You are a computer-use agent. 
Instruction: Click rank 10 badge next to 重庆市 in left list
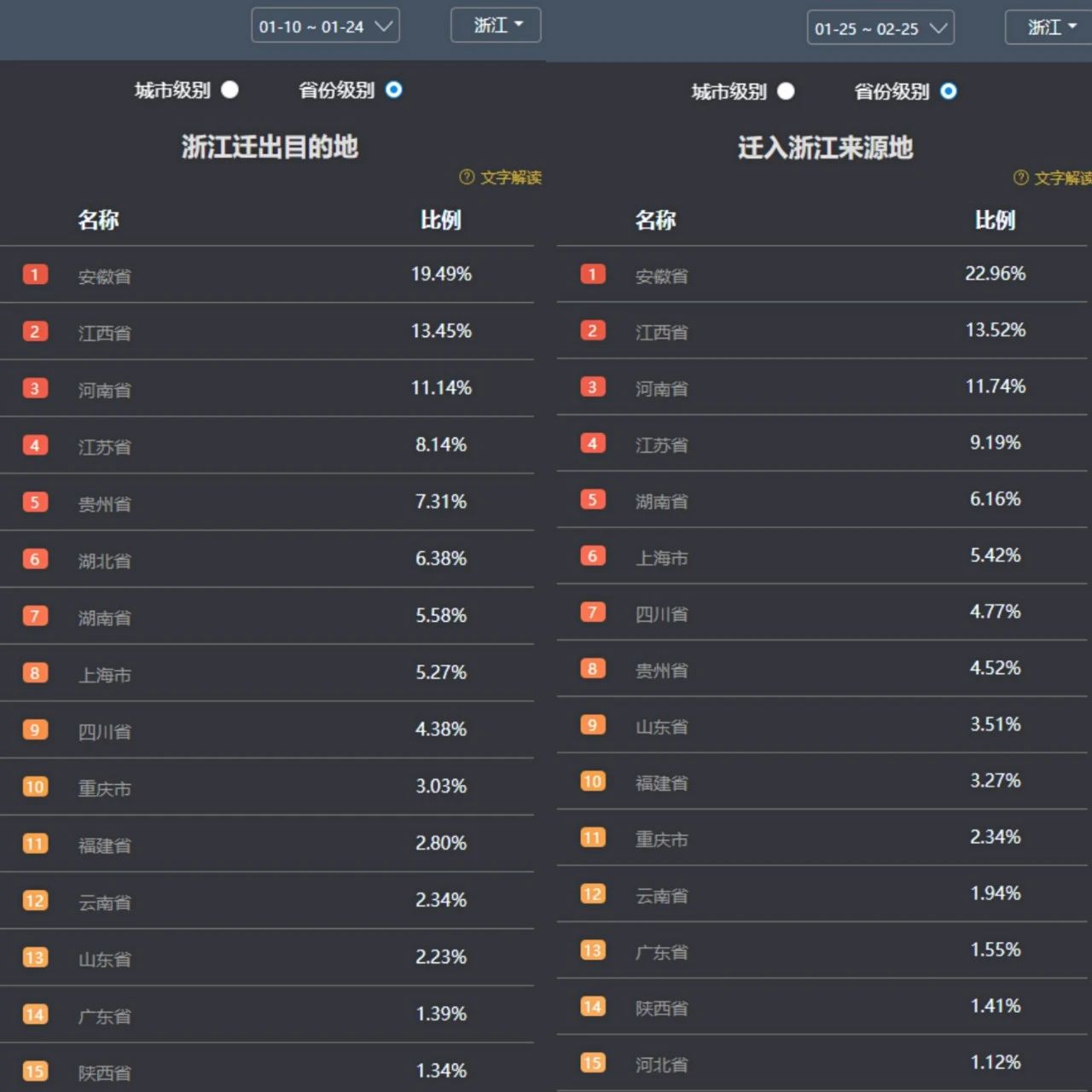tap(35, 787)
